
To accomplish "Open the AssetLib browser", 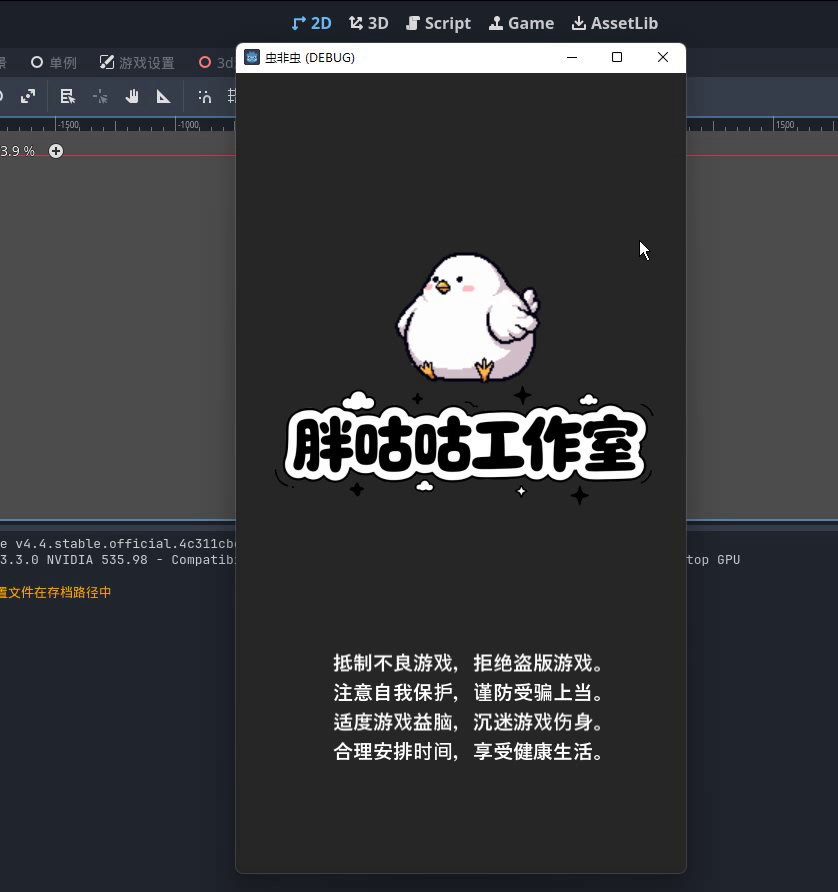I will [614, 23].
